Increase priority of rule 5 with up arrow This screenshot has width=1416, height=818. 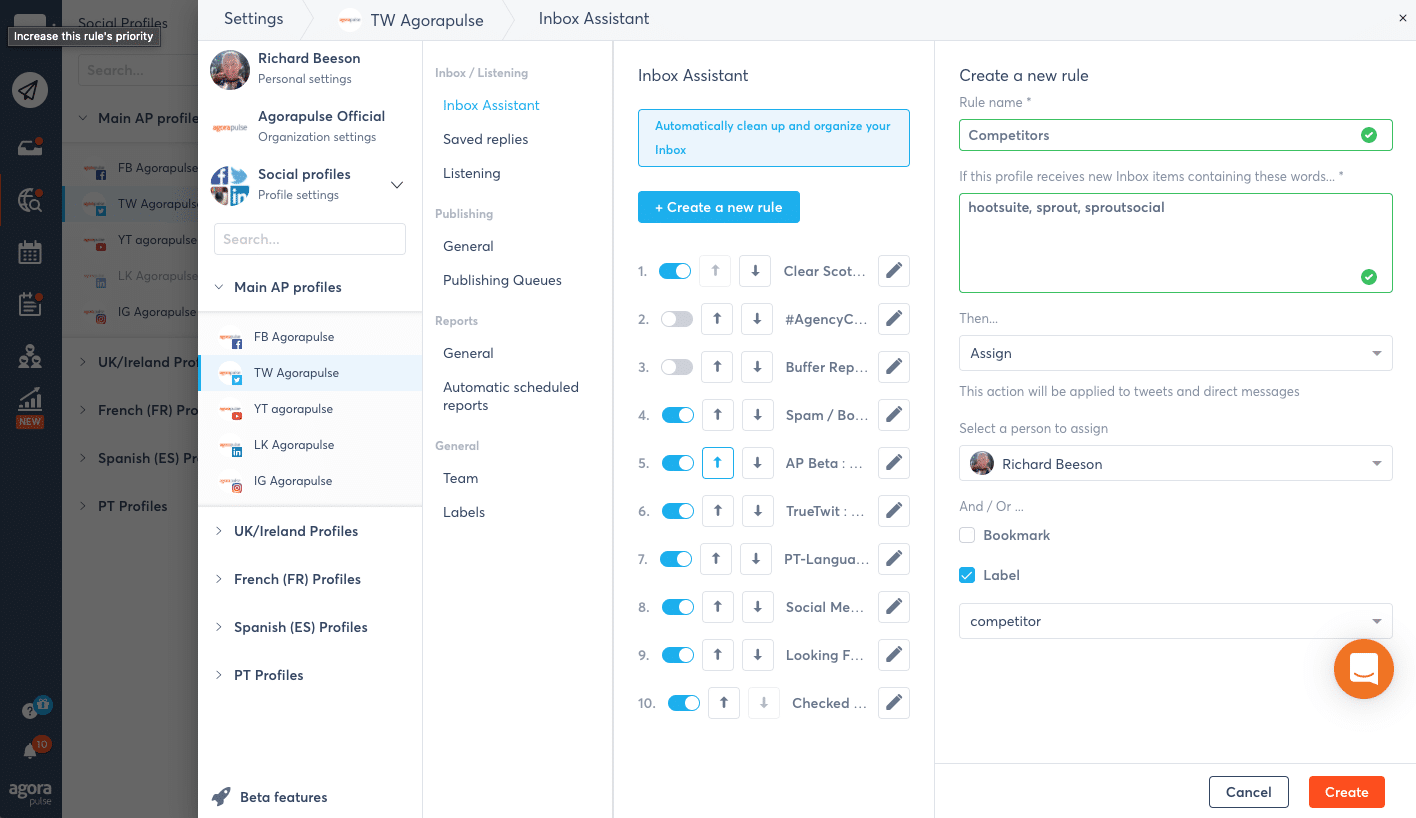(x=717, y=463)
